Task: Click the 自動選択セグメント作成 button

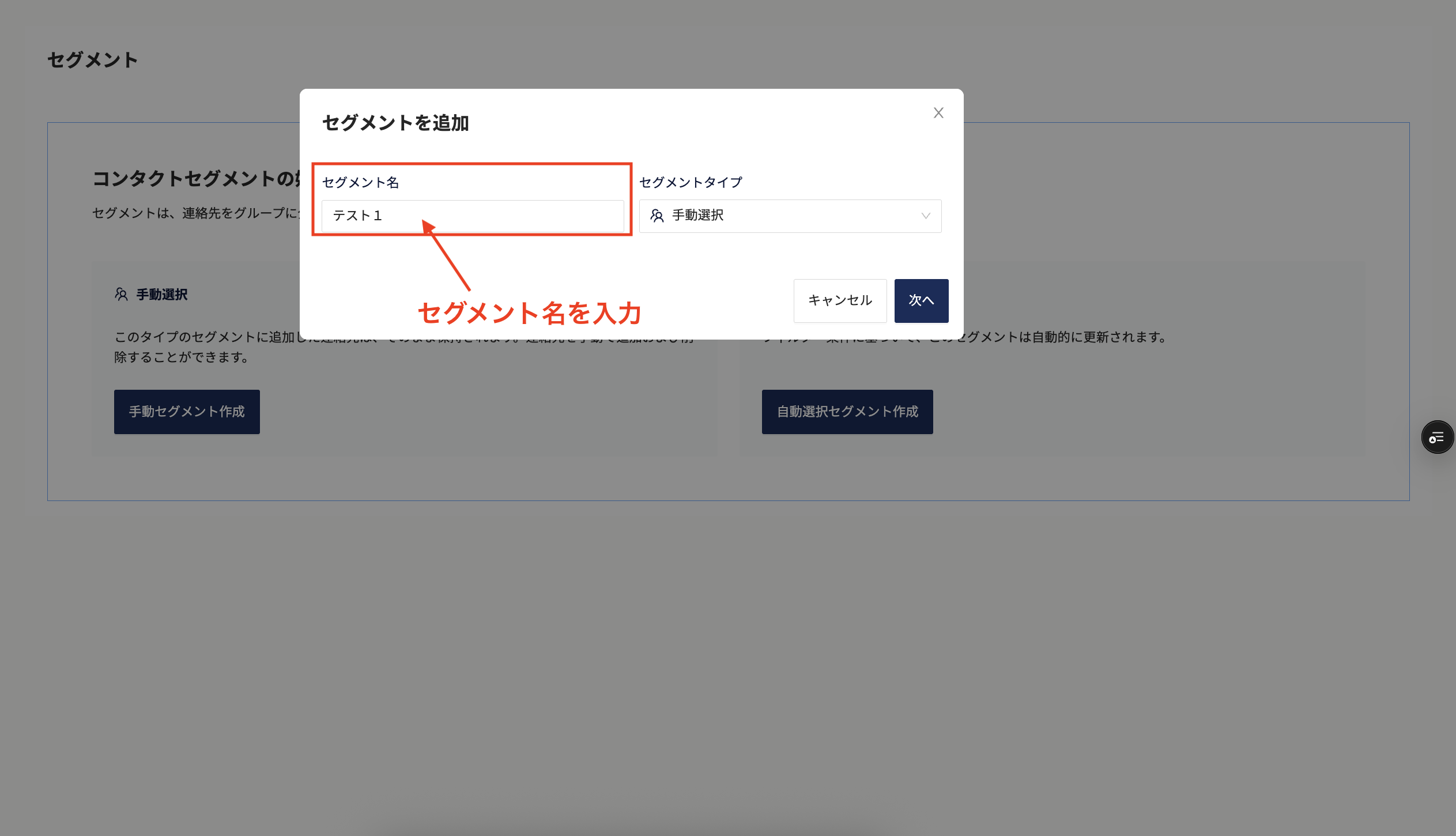Action: pyautogui.click(x=847, y=412)
